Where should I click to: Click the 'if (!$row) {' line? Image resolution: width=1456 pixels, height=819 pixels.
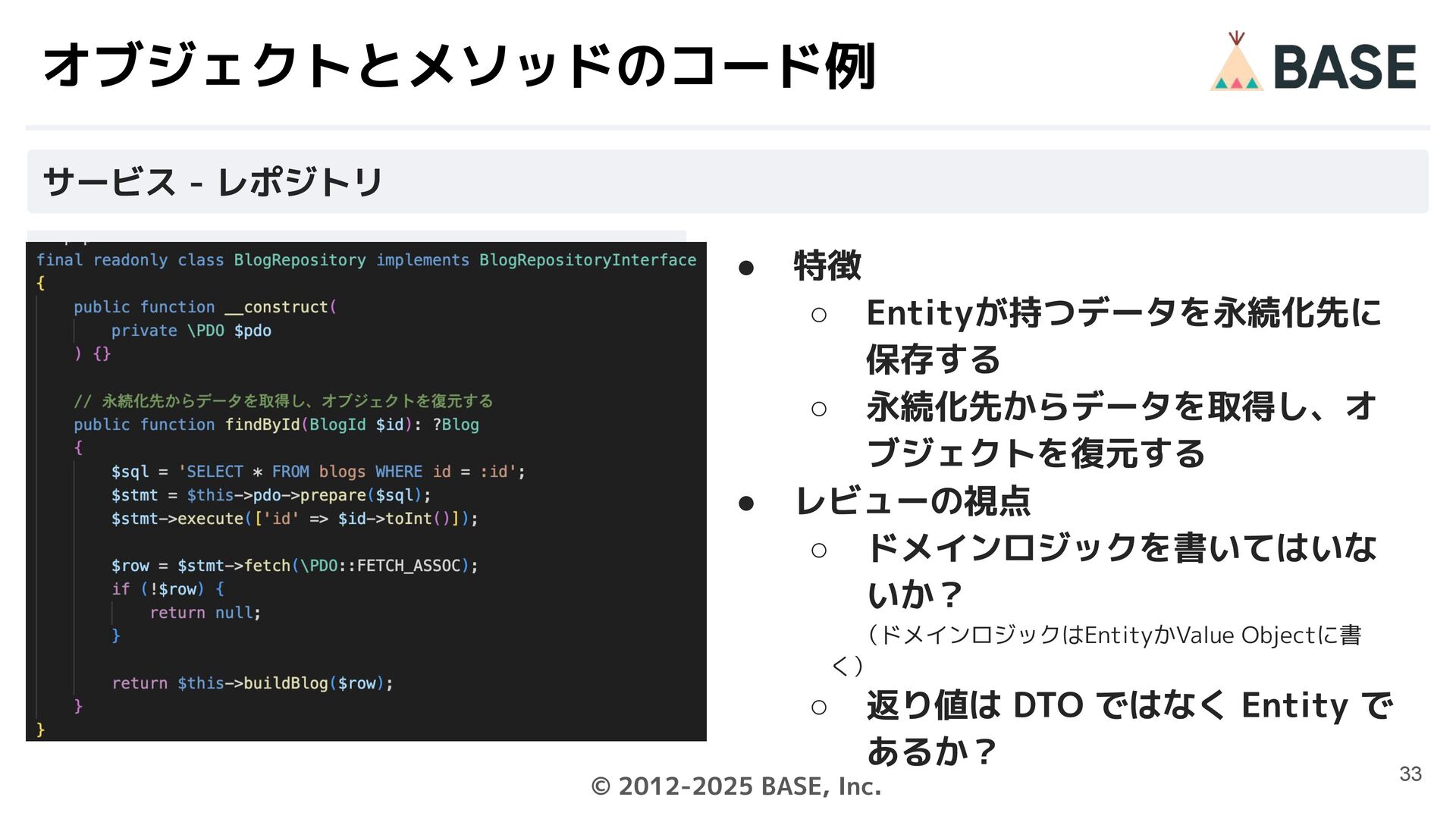(168, 589)
